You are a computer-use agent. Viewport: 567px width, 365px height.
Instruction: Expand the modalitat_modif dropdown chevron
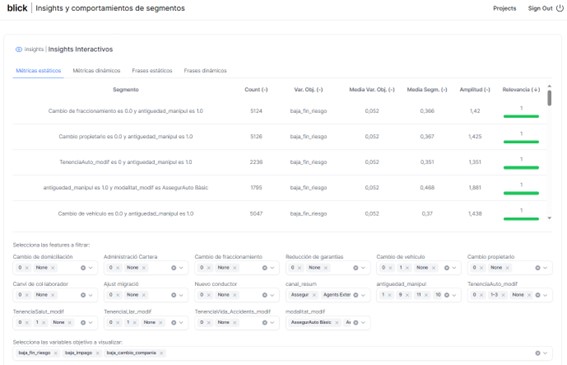pyautogui.click(x=363, y=322)
